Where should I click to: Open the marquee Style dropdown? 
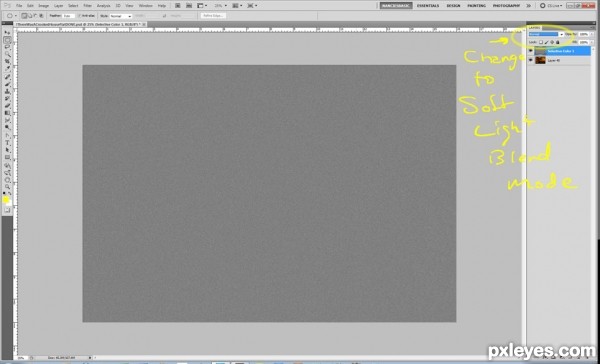click(x=121, y=16)
